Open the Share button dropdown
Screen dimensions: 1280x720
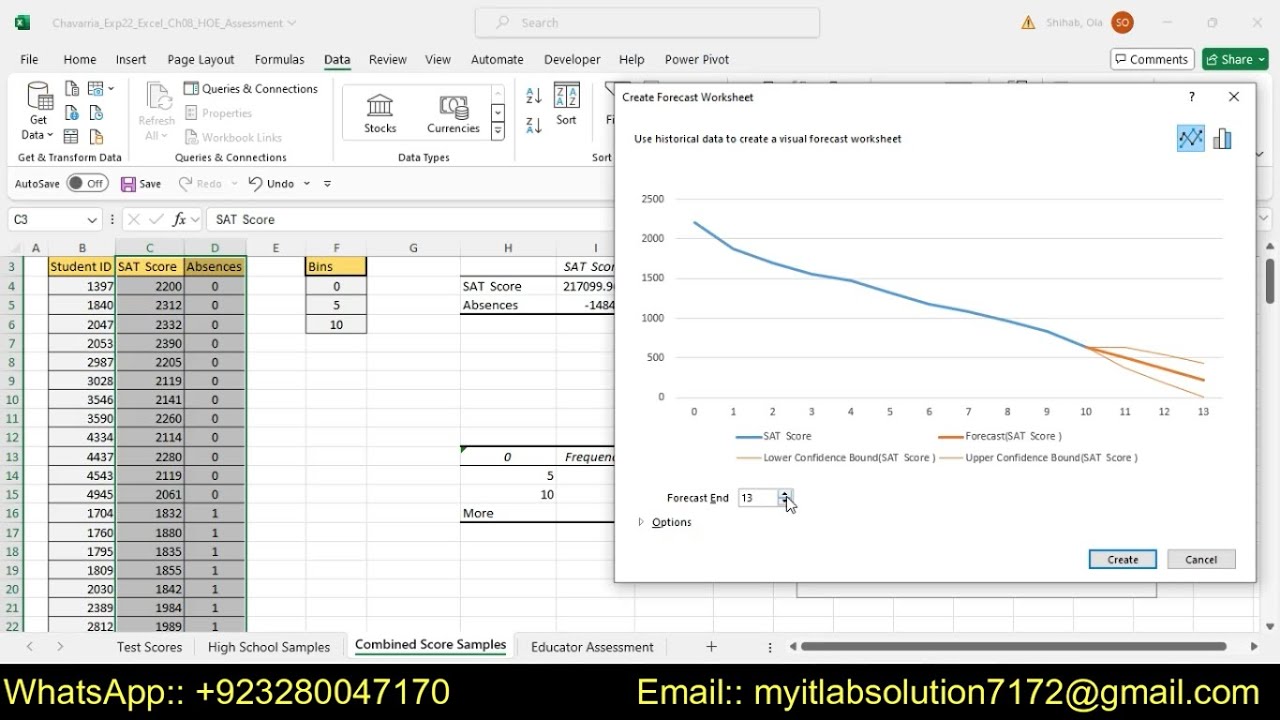point(1262,60)
